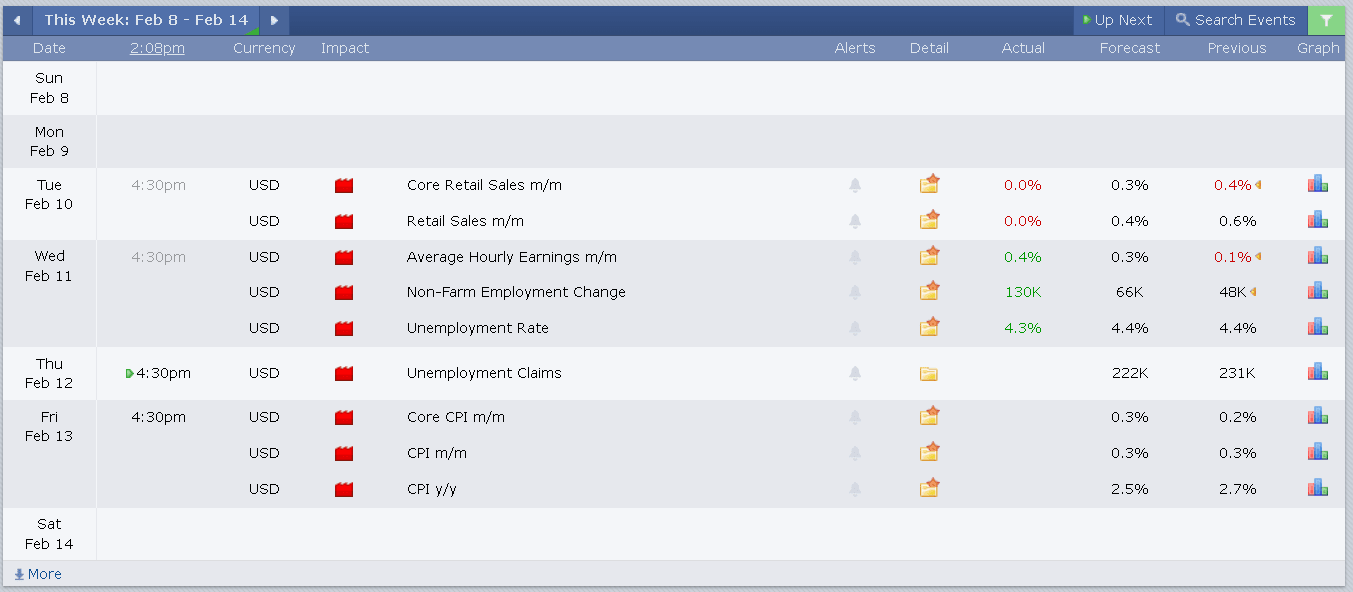Open the This Week date range selector
This screenshot has height=592, width=1353.
point(146,20)
